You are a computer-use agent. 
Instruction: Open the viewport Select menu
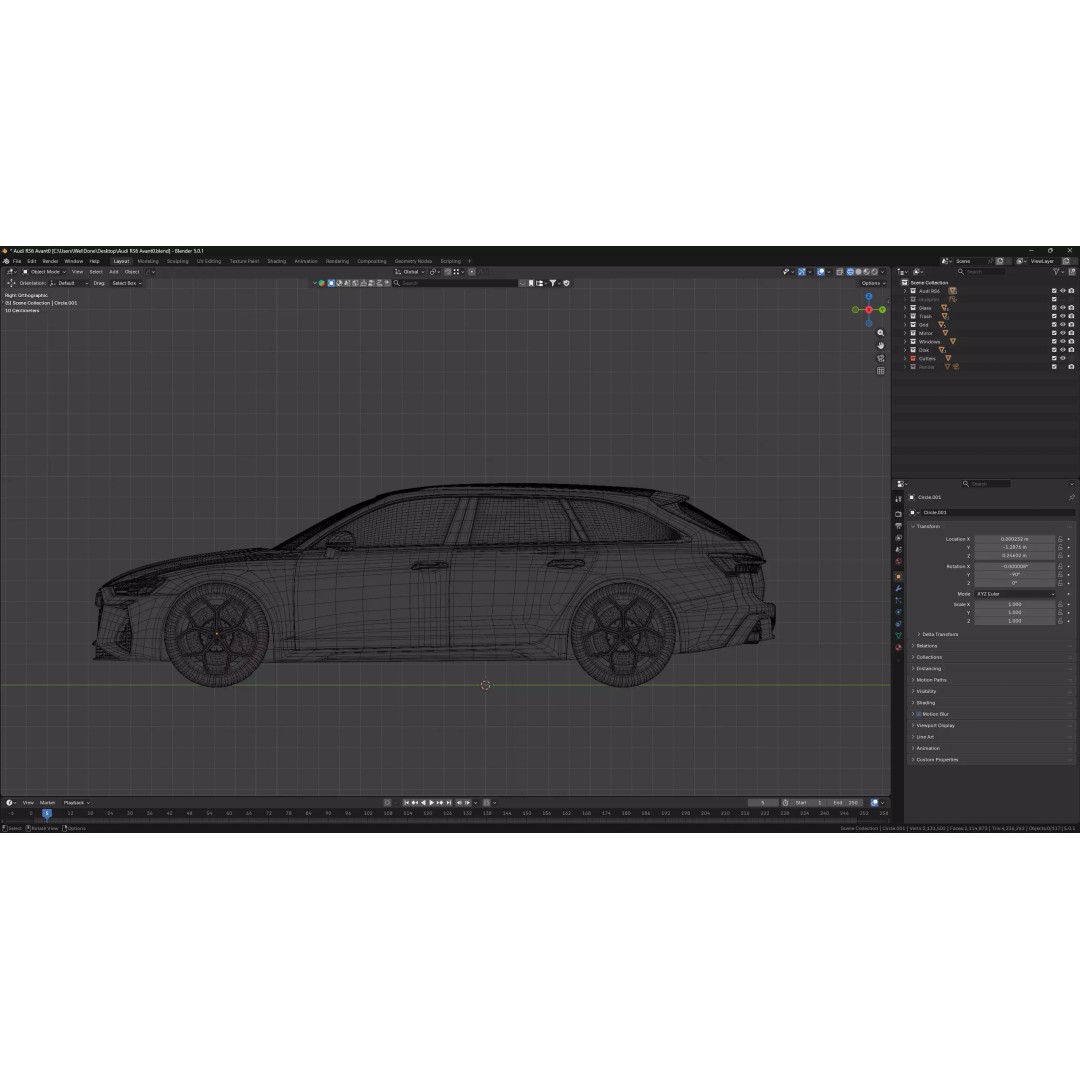click(x=96, y=272)
